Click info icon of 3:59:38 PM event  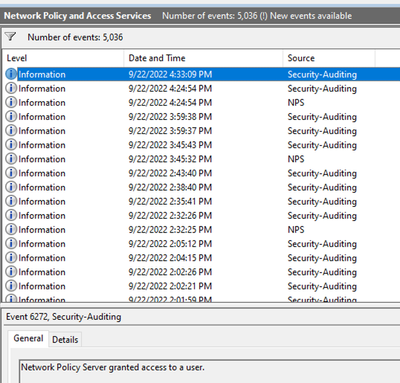point(11,116)
